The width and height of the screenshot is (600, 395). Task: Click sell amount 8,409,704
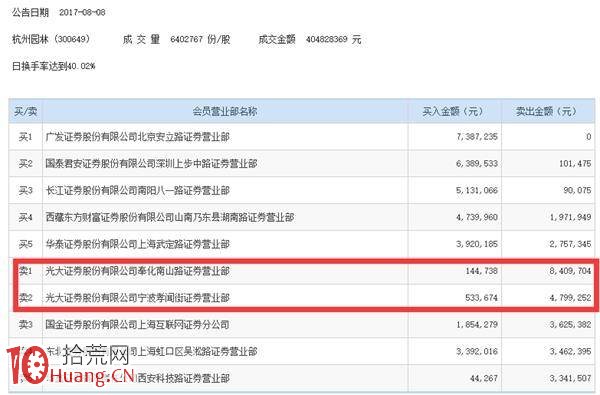571,271
